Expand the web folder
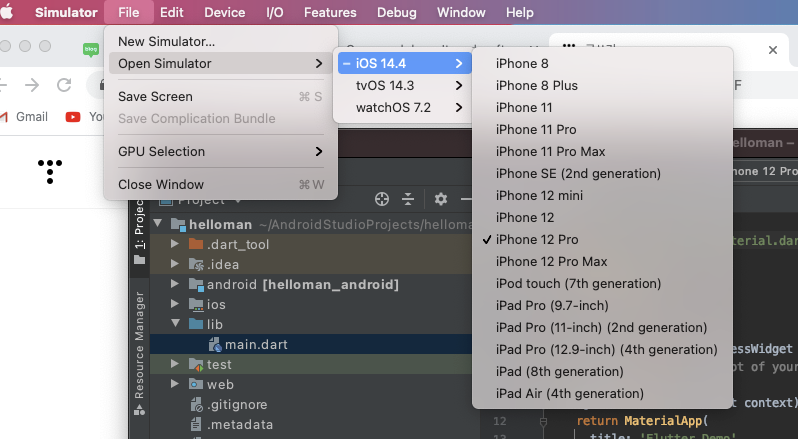 [x=175, y=384]
